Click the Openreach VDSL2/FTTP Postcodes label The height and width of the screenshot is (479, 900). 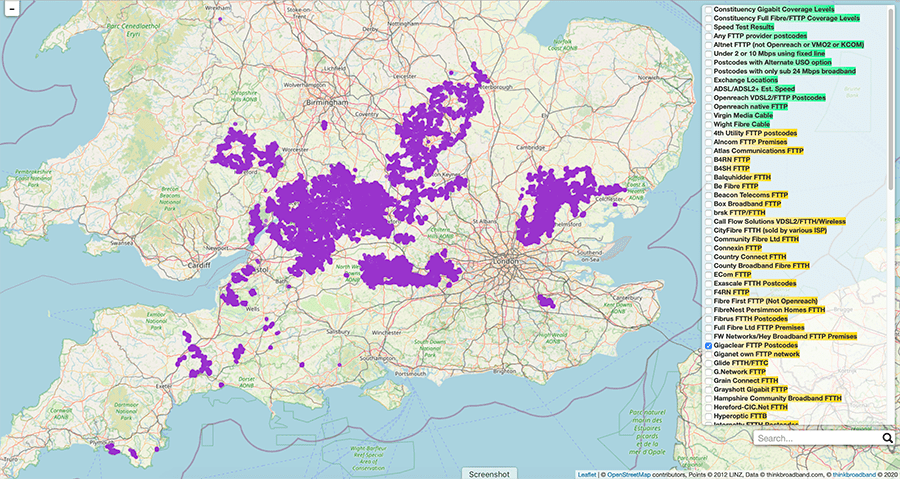point(770,98)
